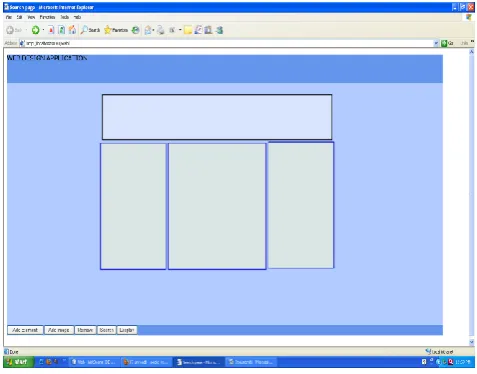Click the yellow folder toolbar icon
477x374 pixels.
(188, 30)
